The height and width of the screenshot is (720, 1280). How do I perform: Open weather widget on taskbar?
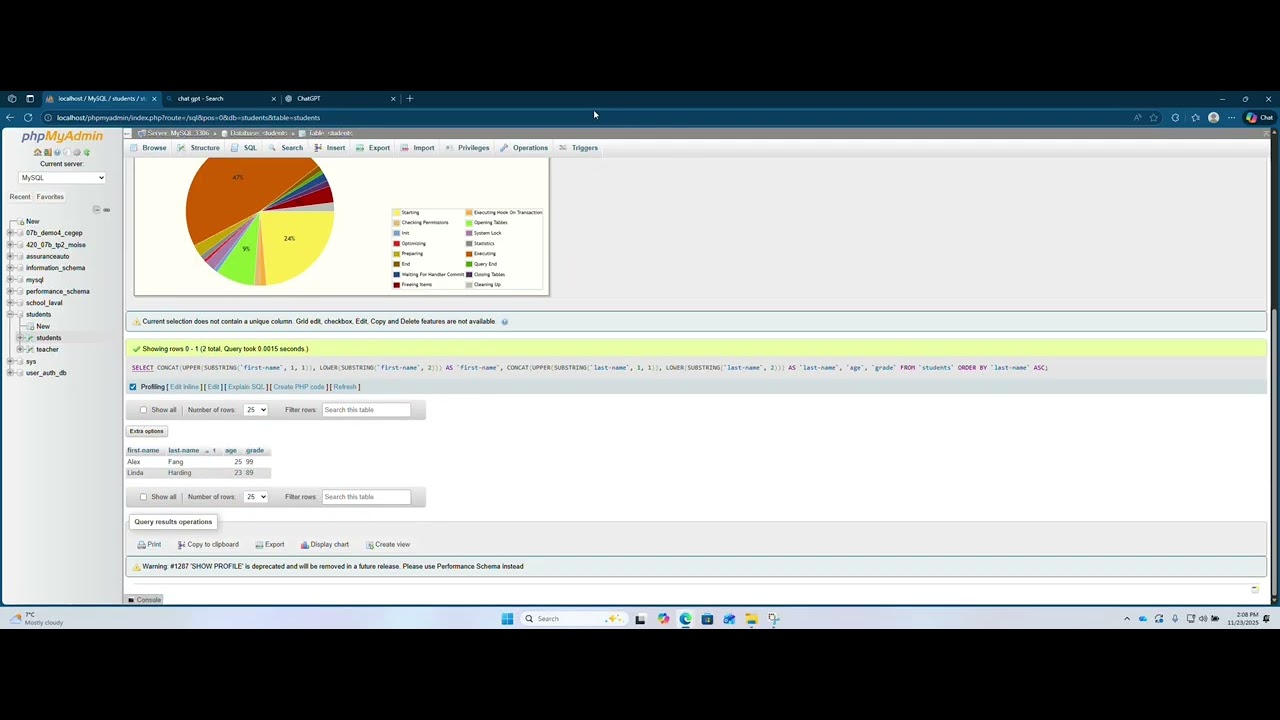tap(36, 619)
